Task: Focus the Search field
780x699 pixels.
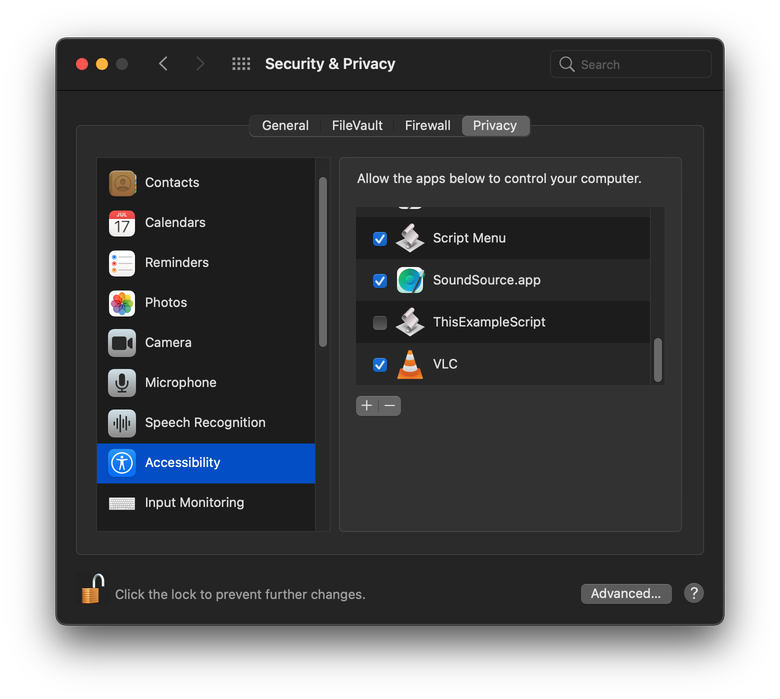Action: (x=631, y=64)
